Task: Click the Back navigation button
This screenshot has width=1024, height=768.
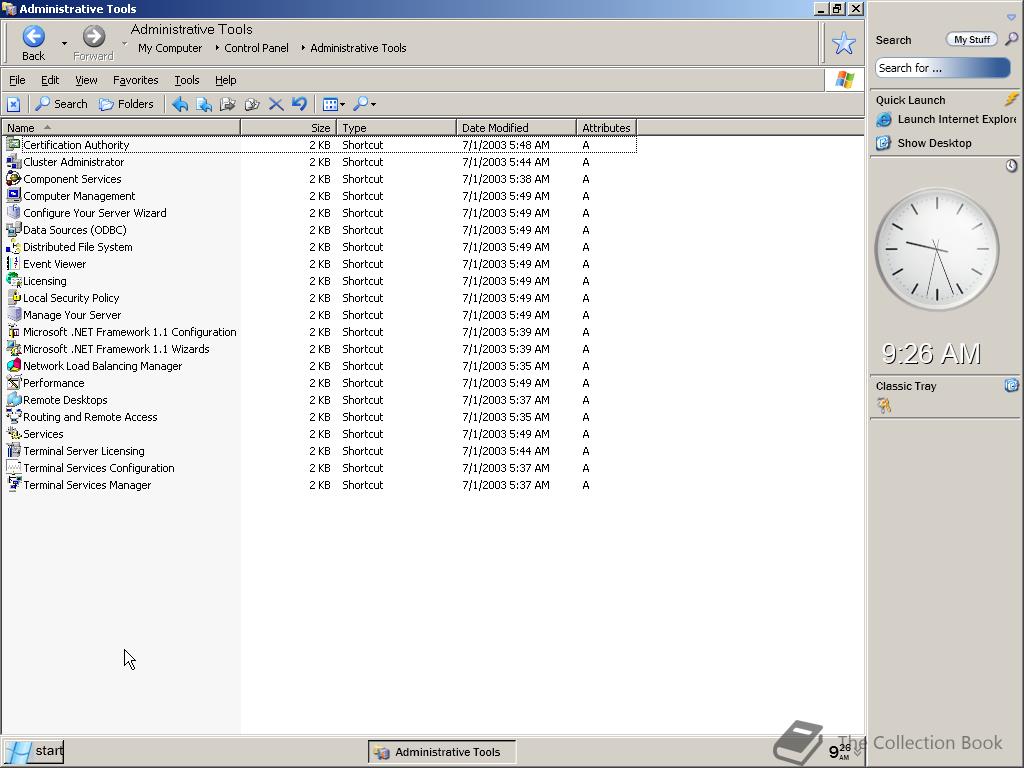Action: pos(33,43)
